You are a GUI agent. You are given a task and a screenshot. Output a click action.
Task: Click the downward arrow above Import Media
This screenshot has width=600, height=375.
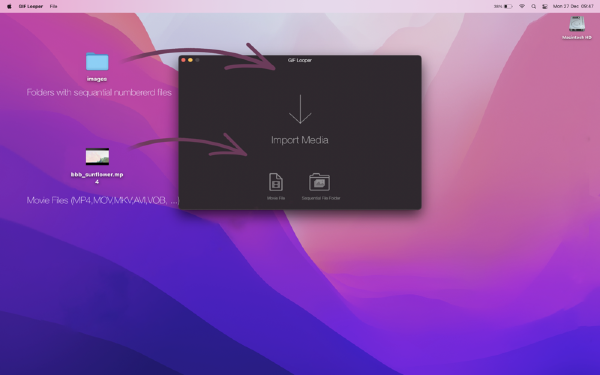[x=300, y=109]
